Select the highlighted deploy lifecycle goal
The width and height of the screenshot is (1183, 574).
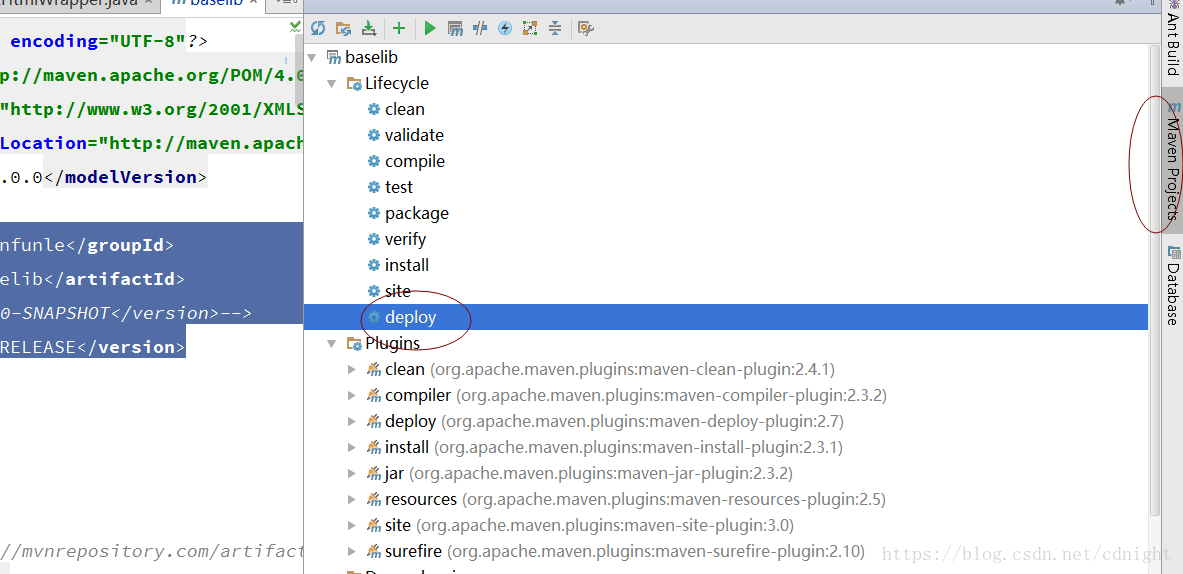pos(726,318)
